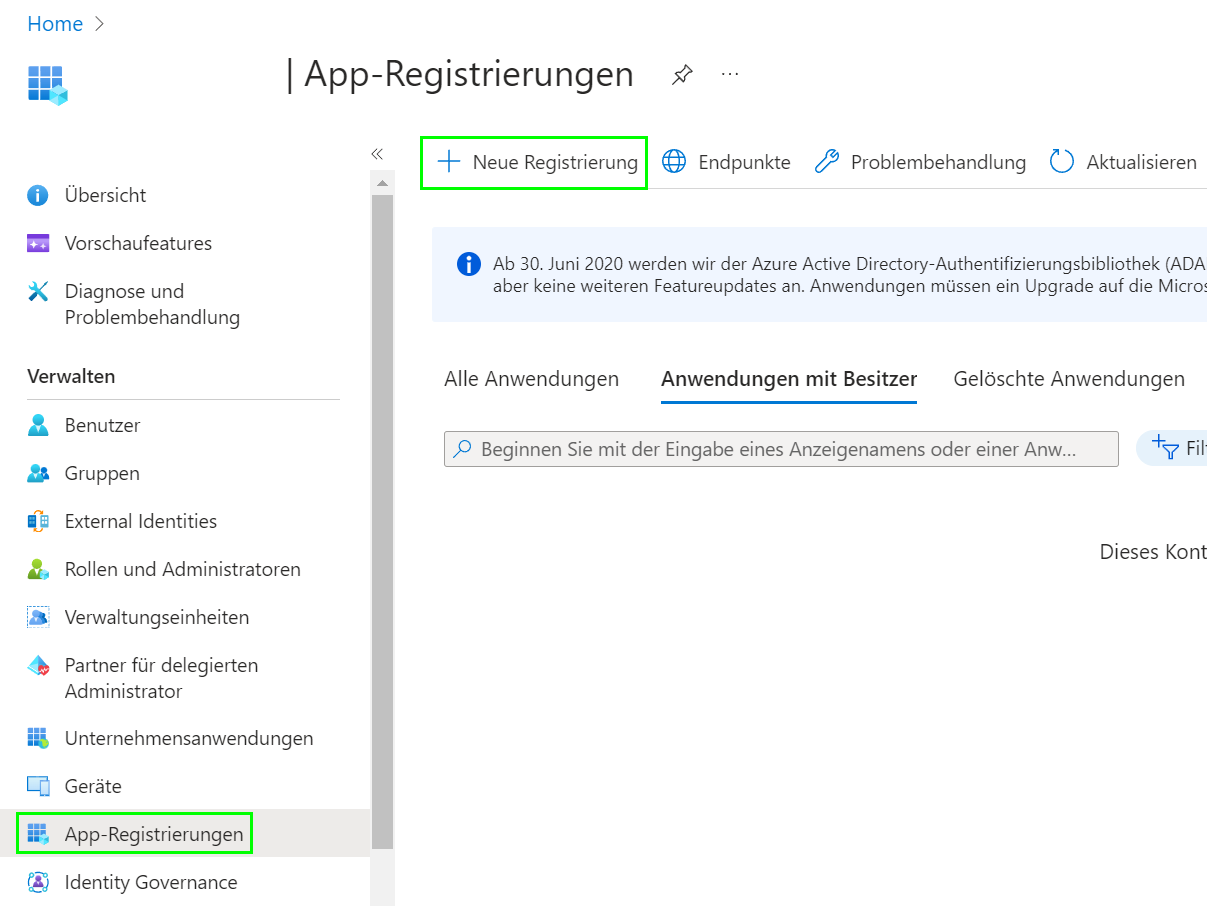Open Endpunkte from the toolbar

(x=726, y=162)
